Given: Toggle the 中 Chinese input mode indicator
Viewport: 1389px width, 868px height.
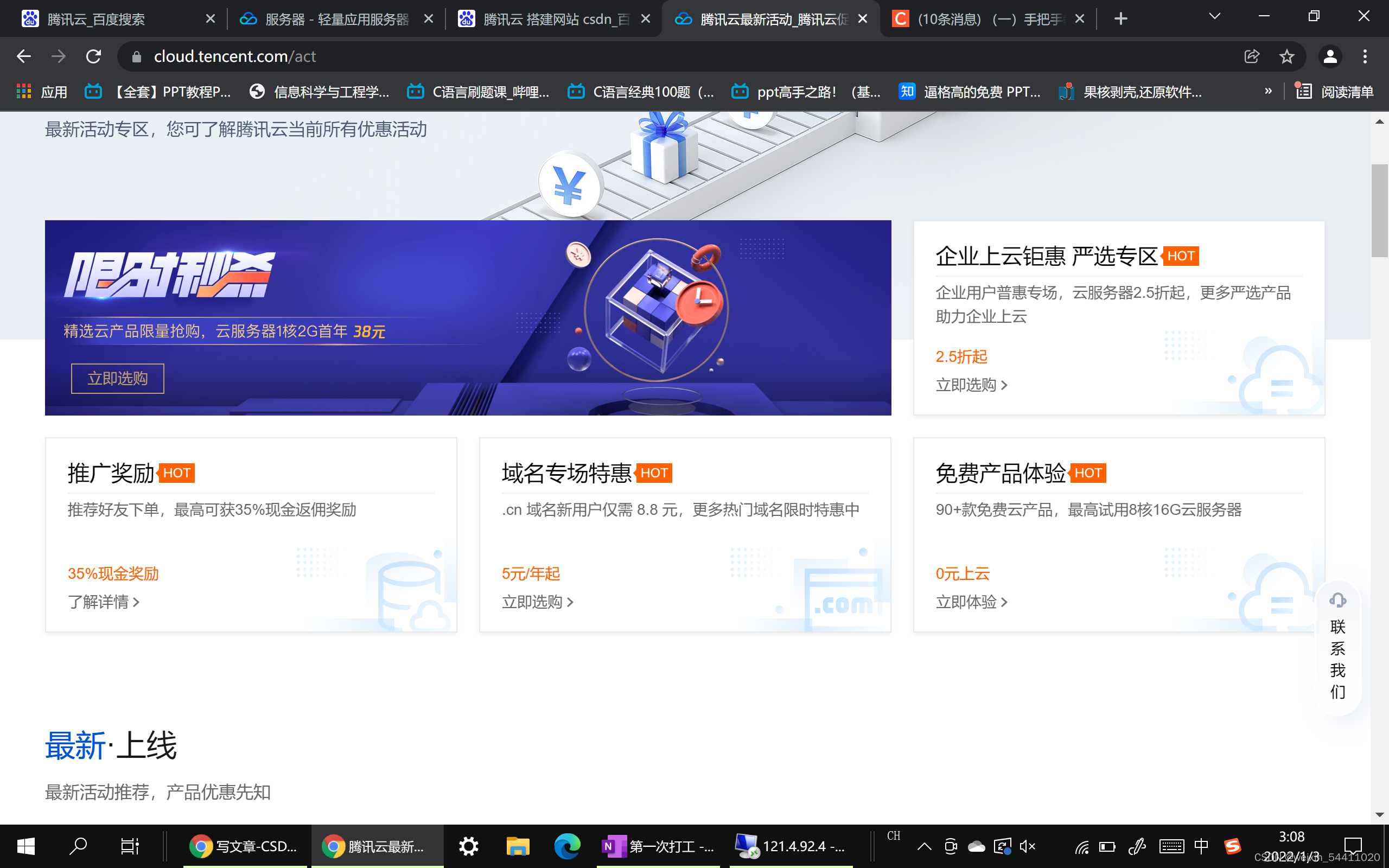Looking at the screenshot, I should (1201, 846).
